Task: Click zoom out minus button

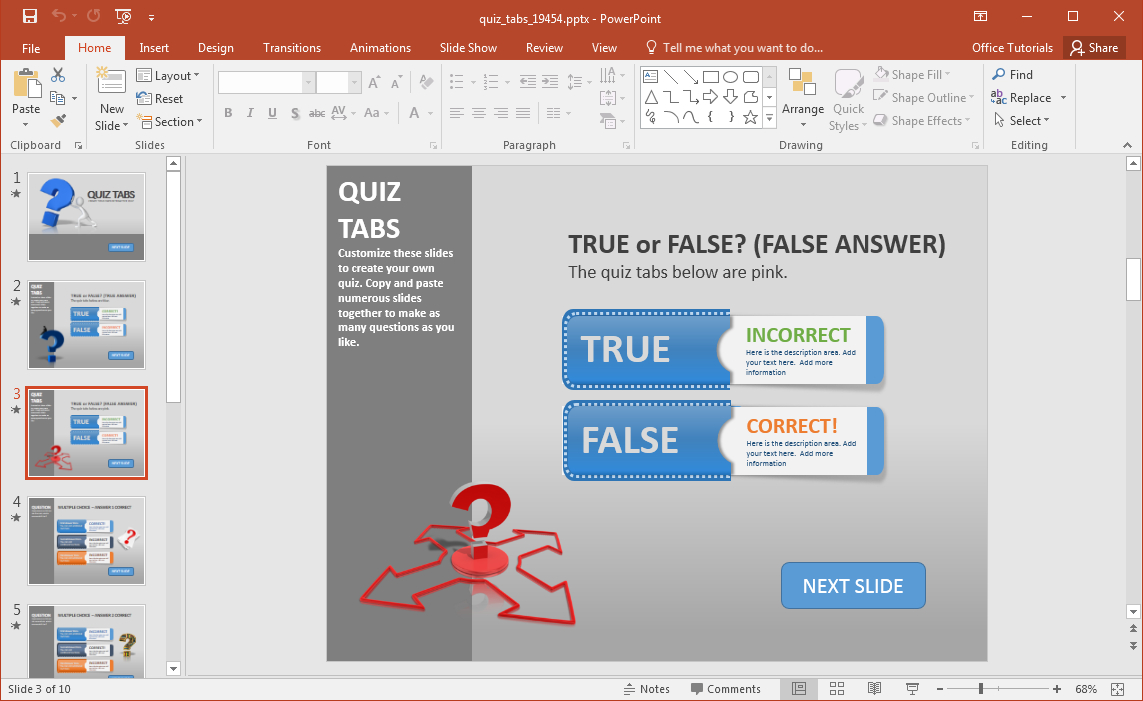Action: click(x=940, y=689)
